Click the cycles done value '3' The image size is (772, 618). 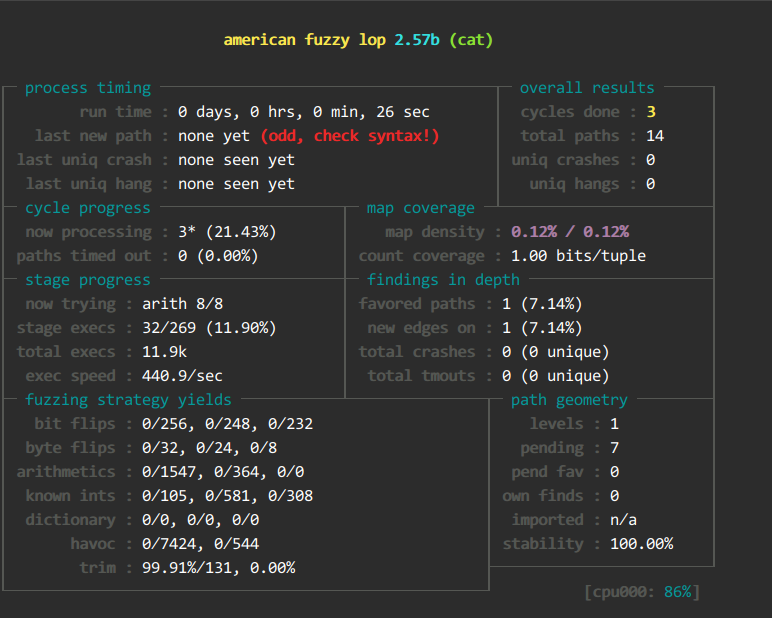point(651,112)
